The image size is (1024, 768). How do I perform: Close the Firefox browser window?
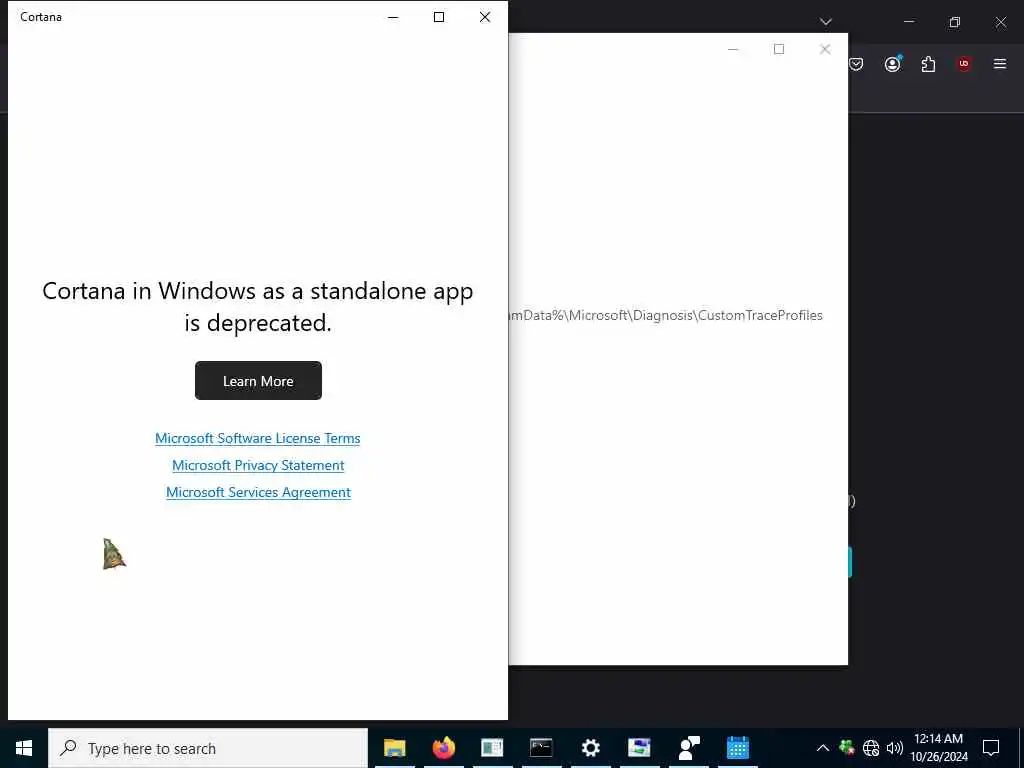pyautogui.click(x=1000, y=22)
